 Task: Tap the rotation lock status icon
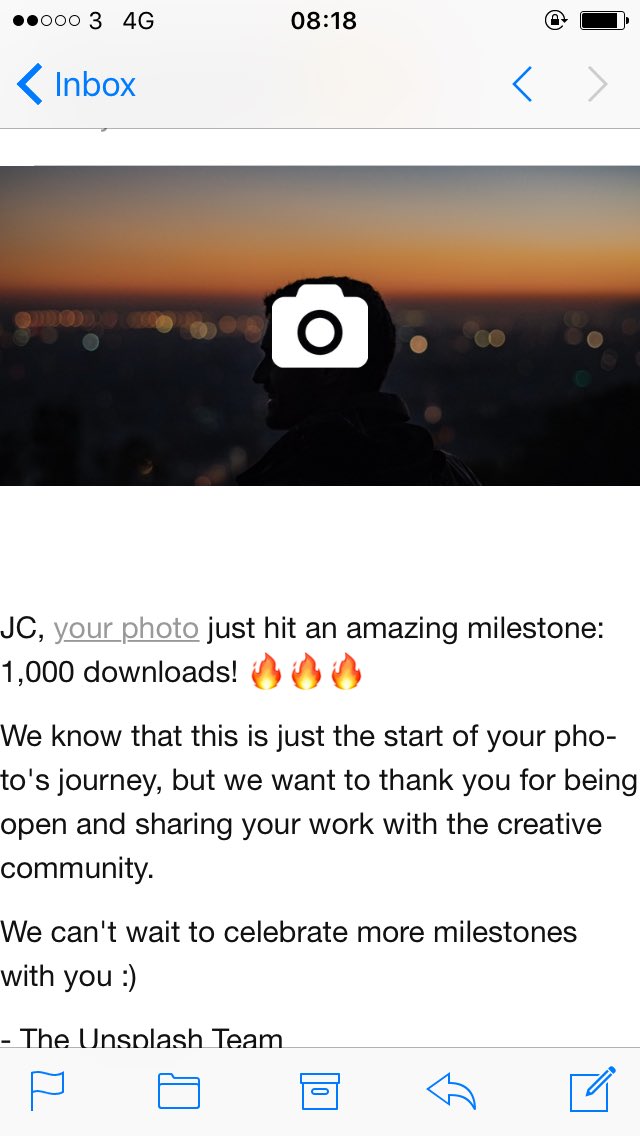[555, 21]
